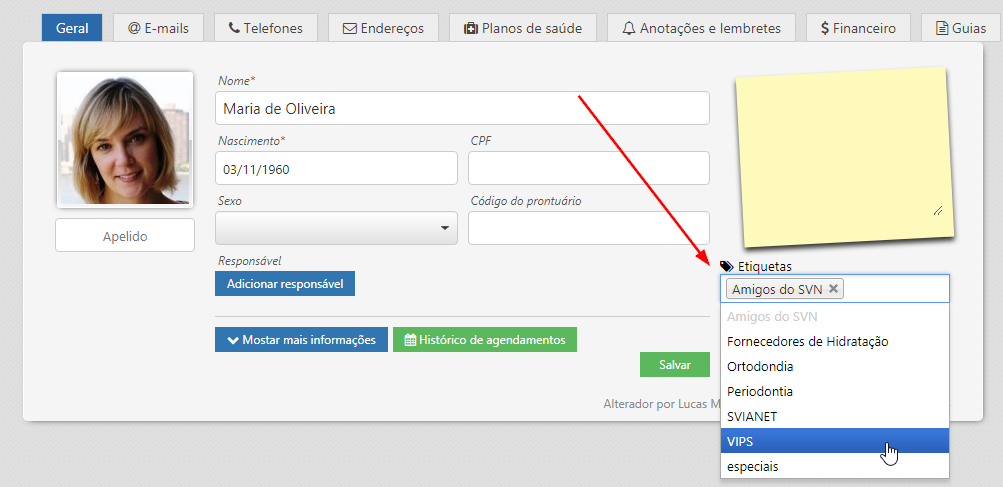Click the Nome field with Maria de Oliveira
This screenshot has height=487, width=1003.
click(462, 108)
